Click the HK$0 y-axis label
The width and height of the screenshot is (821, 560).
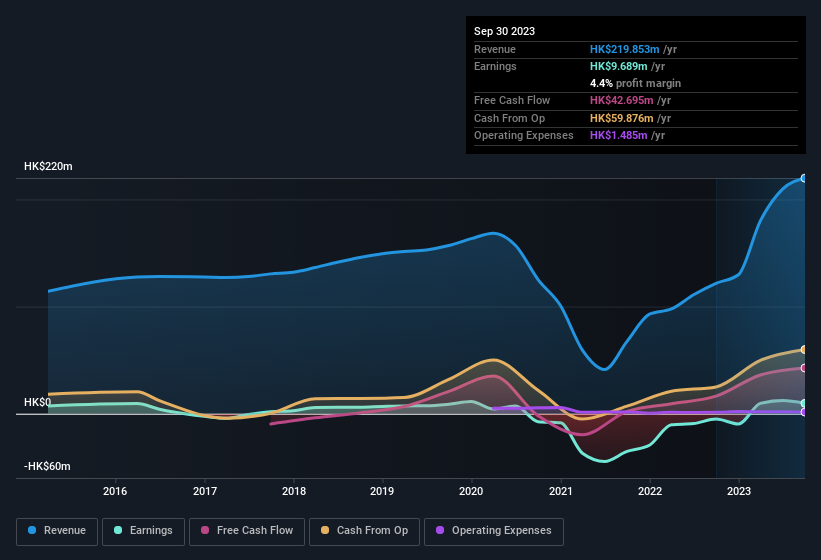pyautogui.click(x=37, y=402)
